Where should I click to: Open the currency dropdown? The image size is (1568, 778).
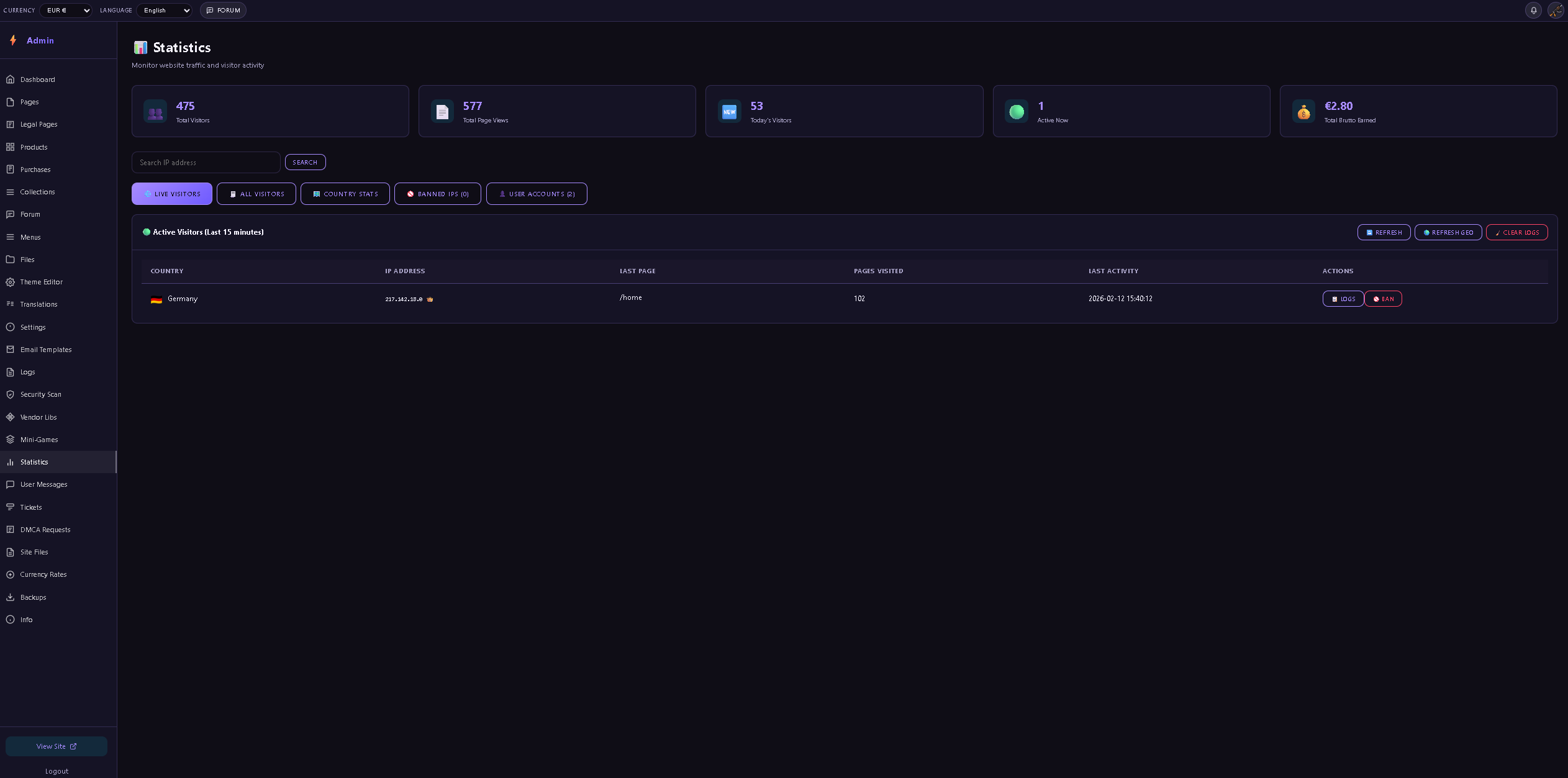pos(65,10)
